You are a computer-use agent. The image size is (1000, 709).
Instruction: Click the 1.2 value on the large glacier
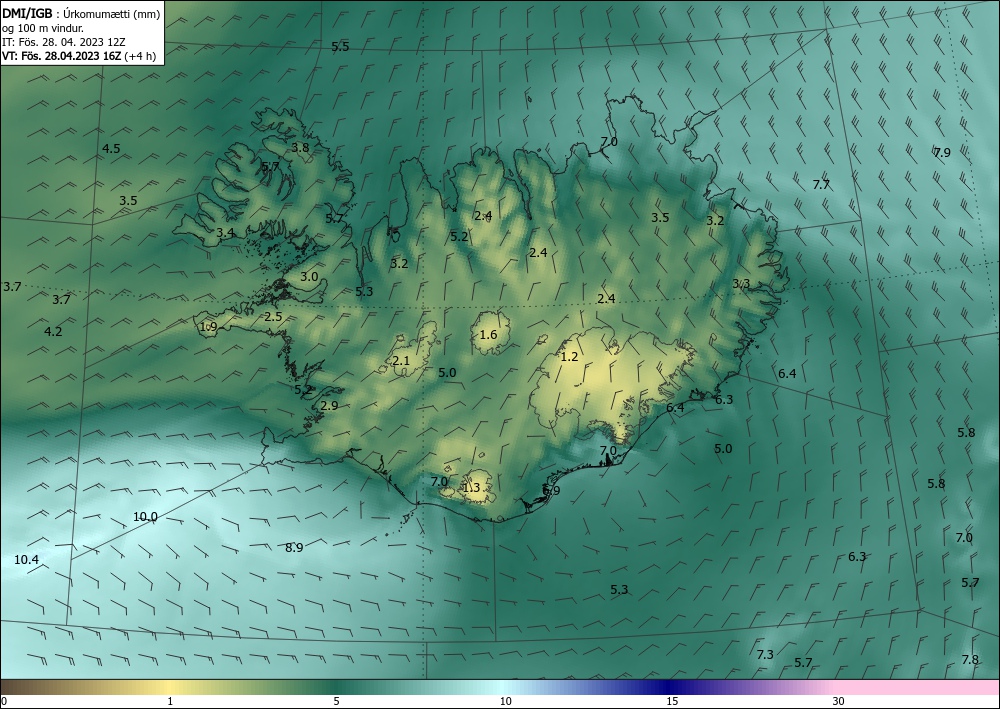(569, 356)
